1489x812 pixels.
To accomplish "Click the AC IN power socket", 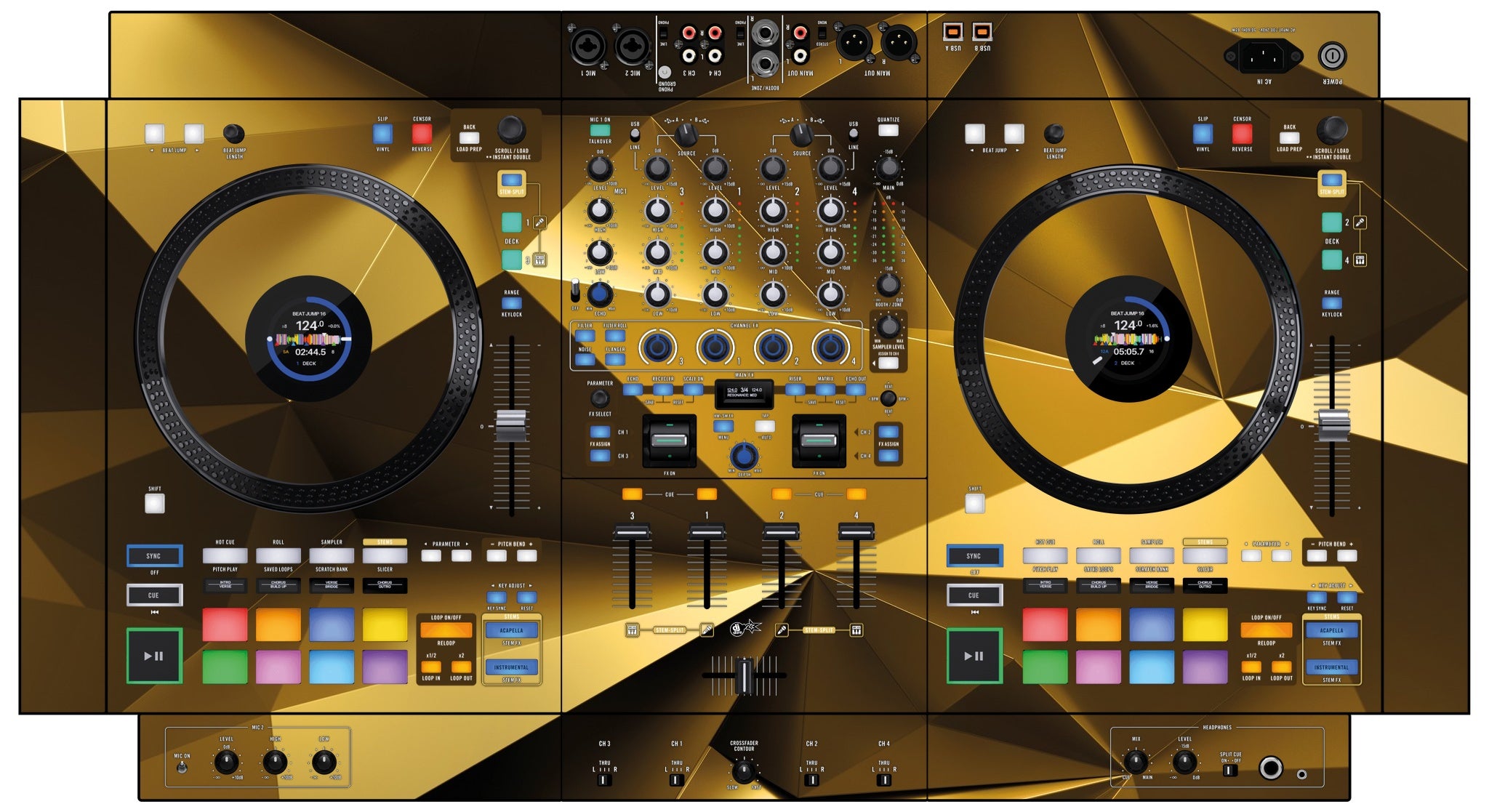I will 1263,57.
